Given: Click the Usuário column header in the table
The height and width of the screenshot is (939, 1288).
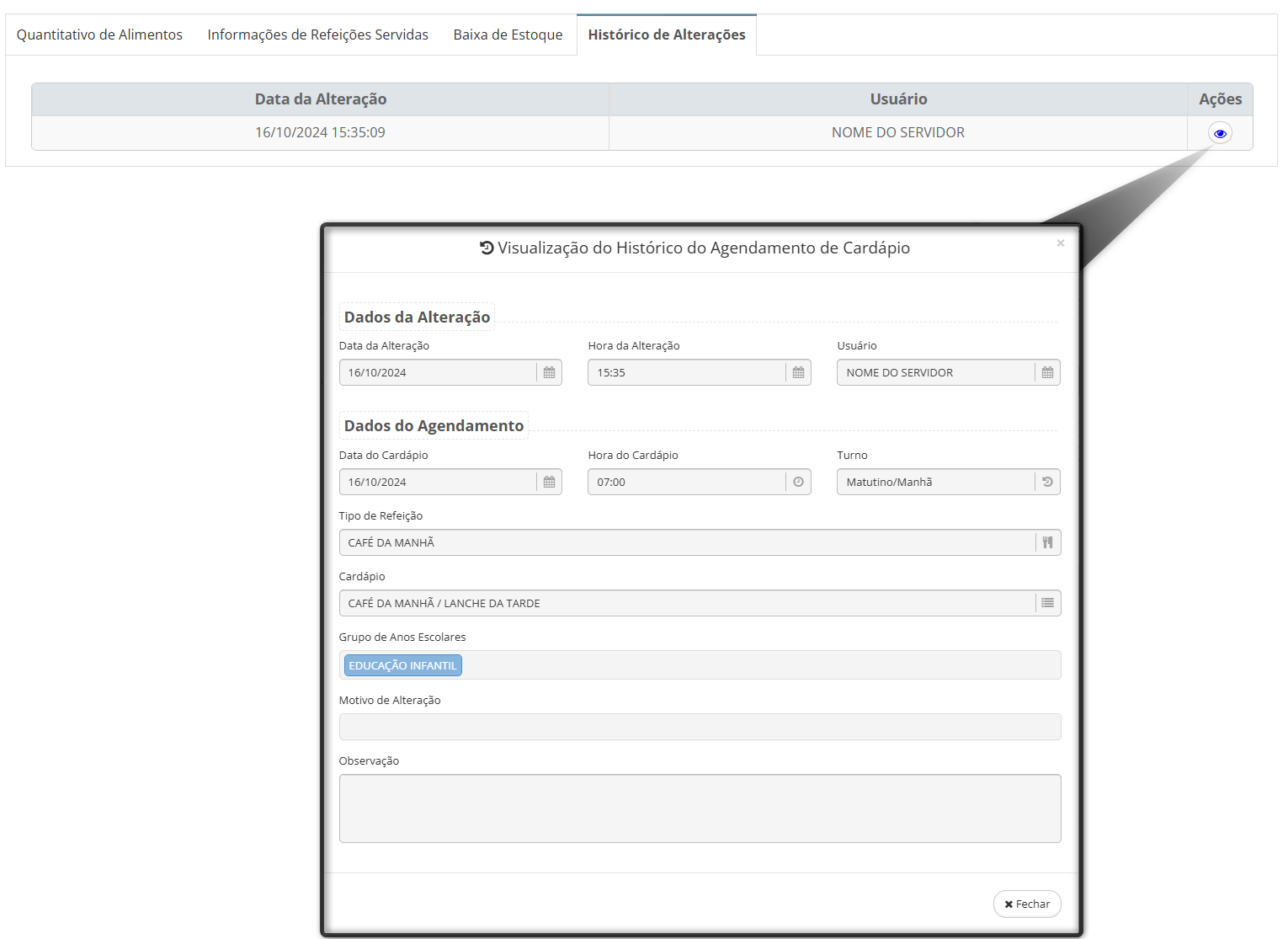Looking at the screenshot, I should [898, 99].
